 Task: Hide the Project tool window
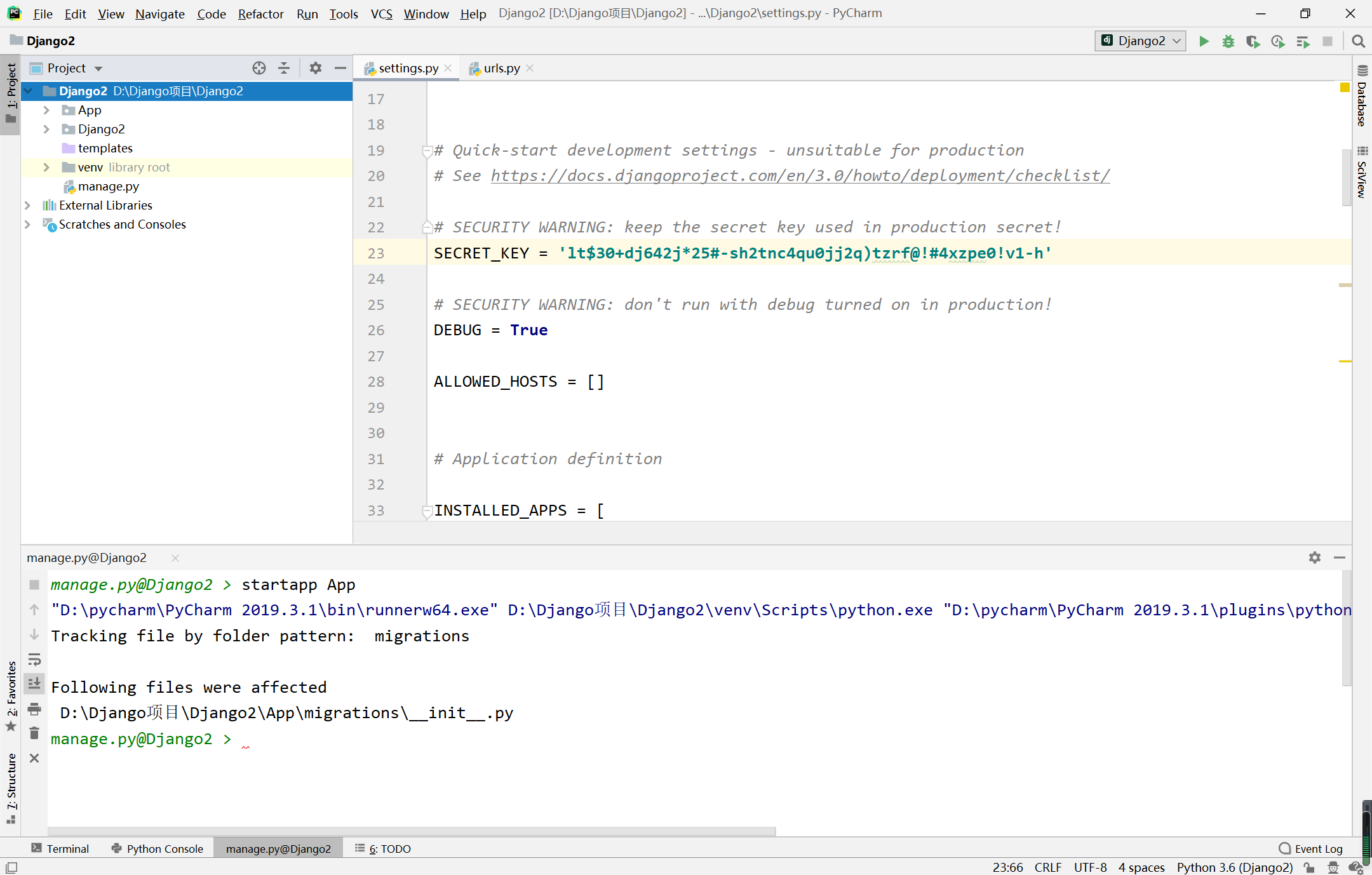point(340,68)
